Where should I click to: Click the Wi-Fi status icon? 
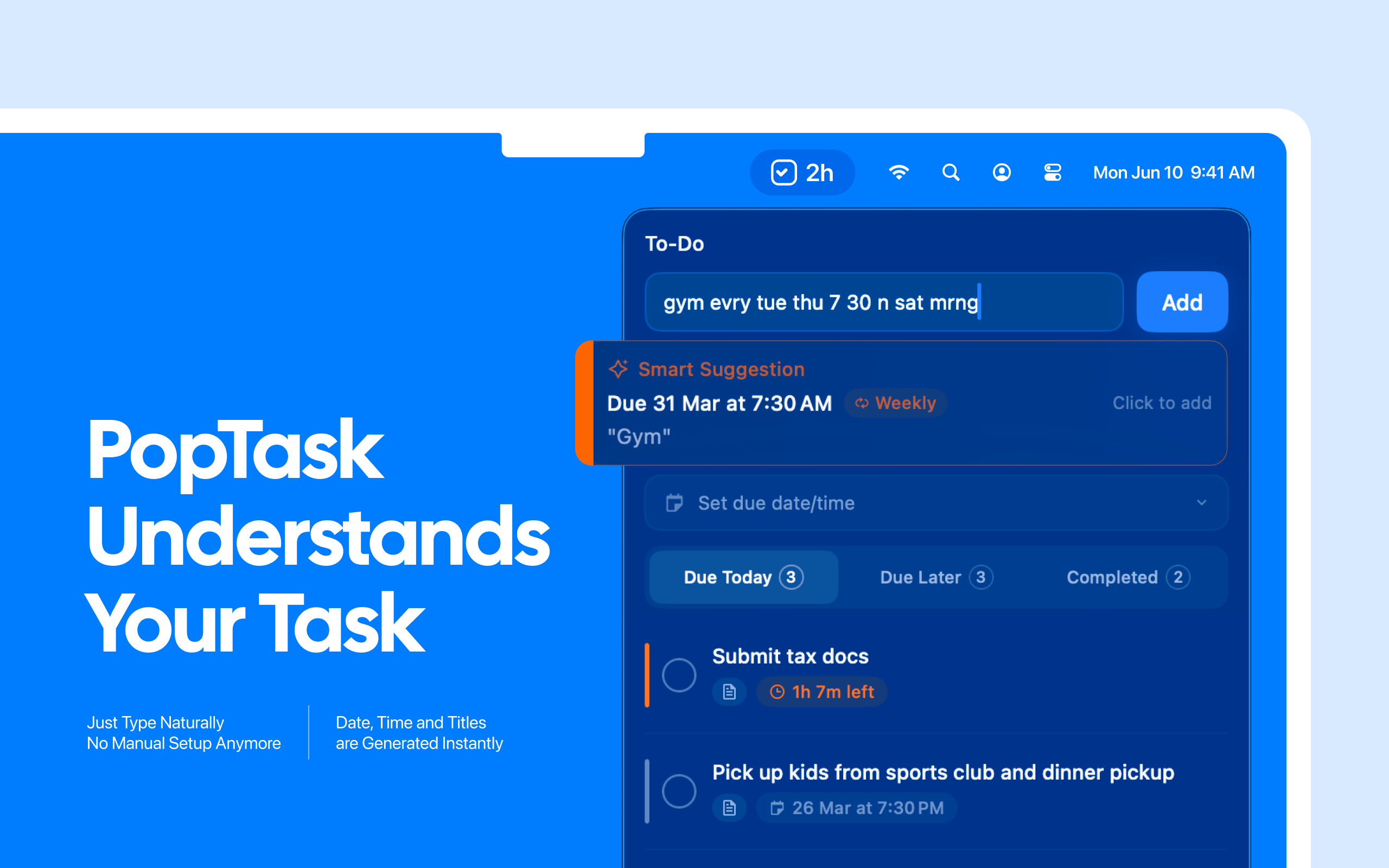click(x=899, y=171)
